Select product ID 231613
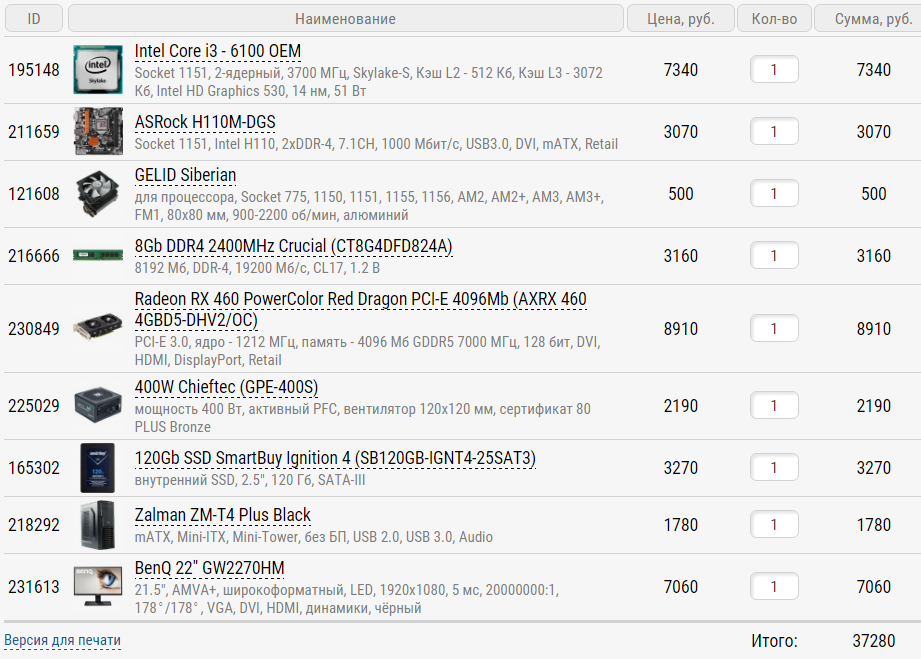 click(34, 586)
